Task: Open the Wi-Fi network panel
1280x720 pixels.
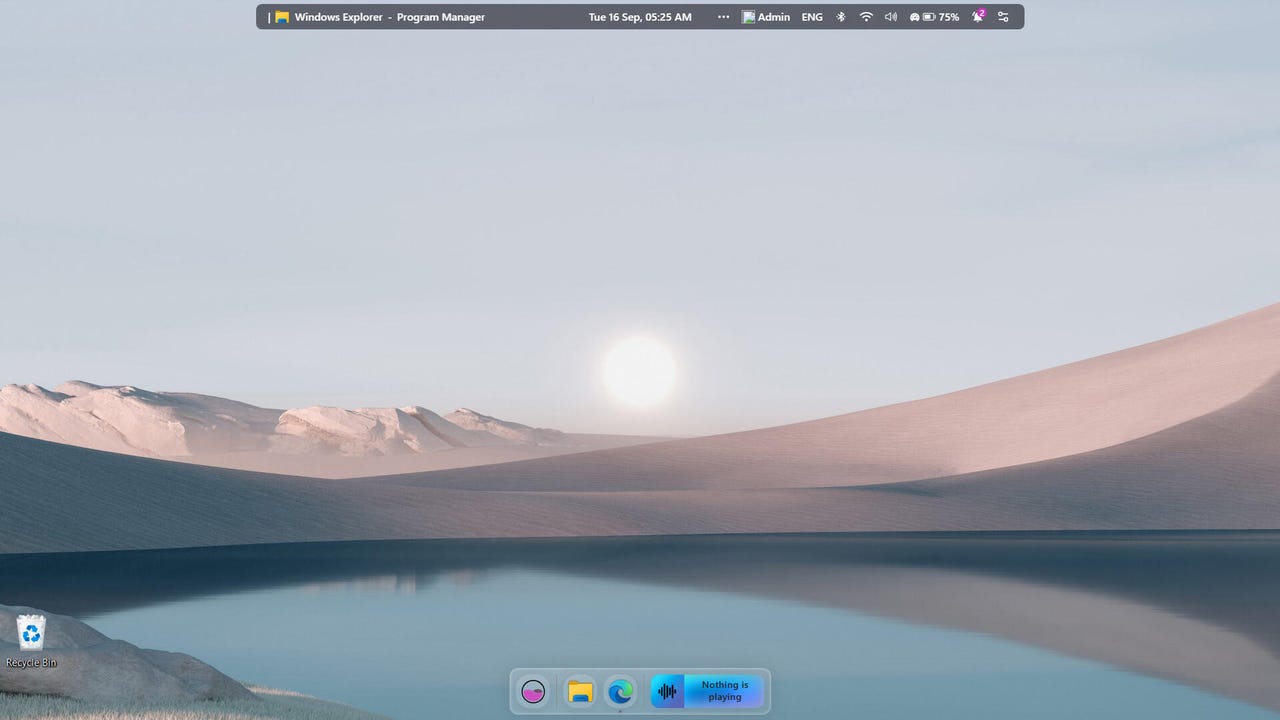Action: 866,17
